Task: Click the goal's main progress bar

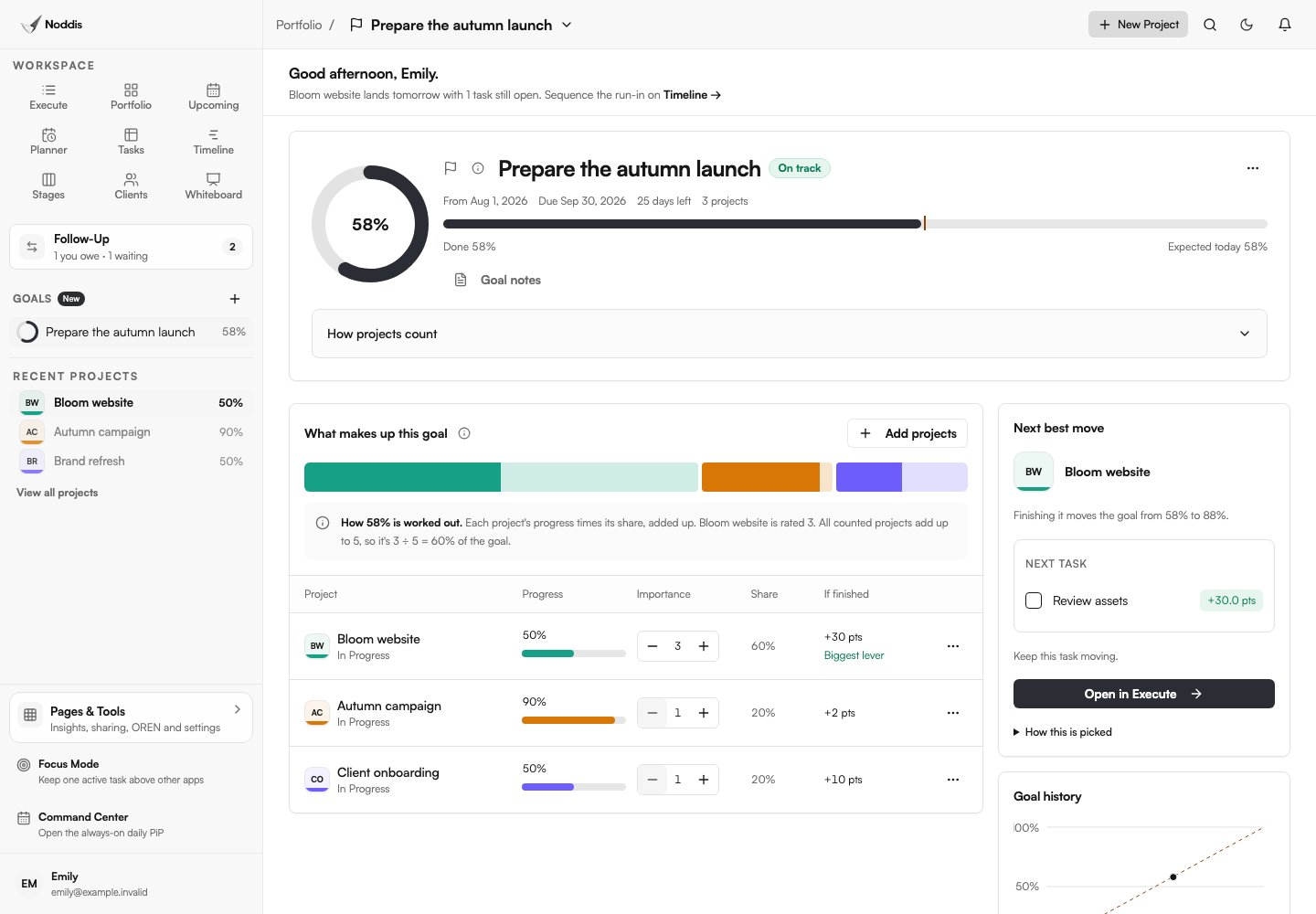Action: pos(855,224)
